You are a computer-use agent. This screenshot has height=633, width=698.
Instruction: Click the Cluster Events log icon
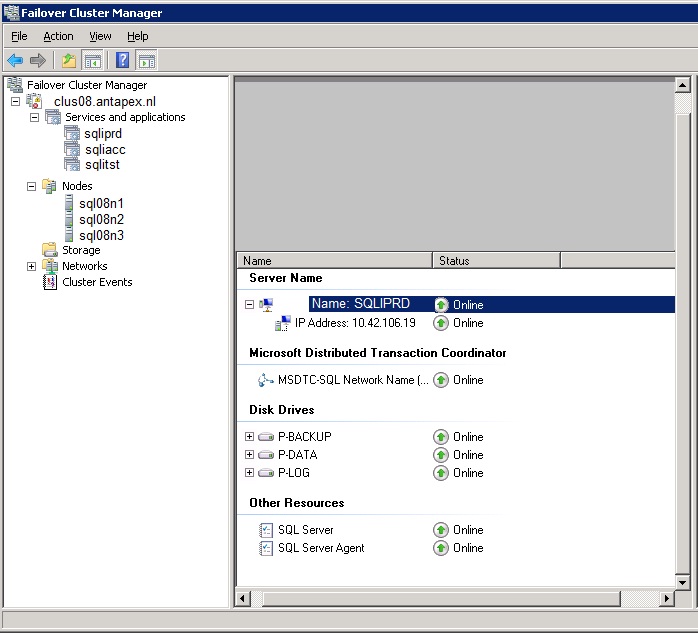coord(50,282)
